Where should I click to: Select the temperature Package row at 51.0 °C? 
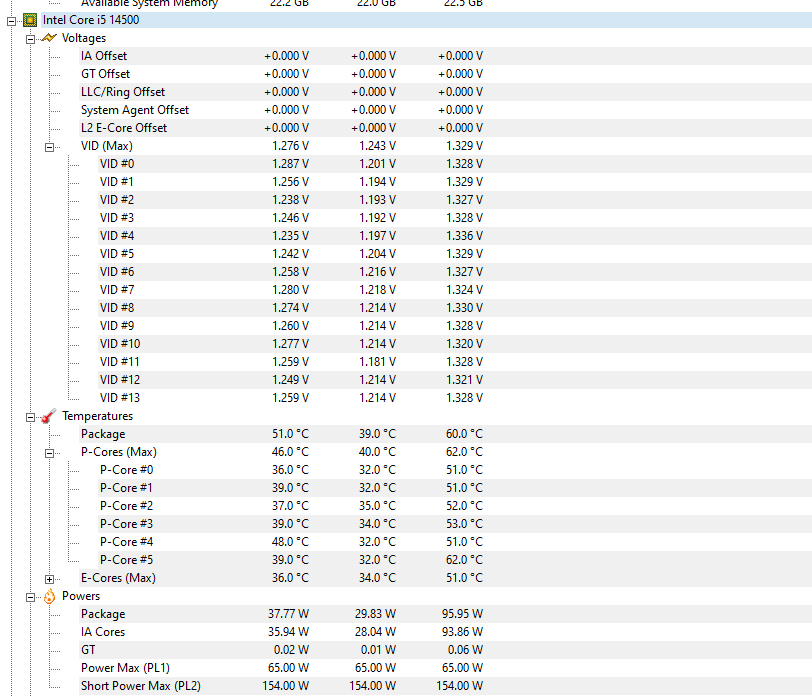[445, 433]
